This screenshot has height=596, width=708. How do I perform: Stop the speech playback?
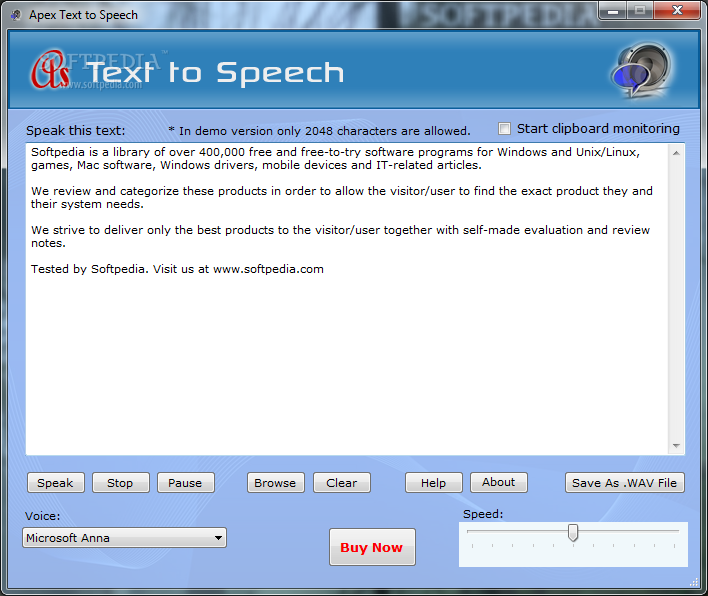click(121, 483)
